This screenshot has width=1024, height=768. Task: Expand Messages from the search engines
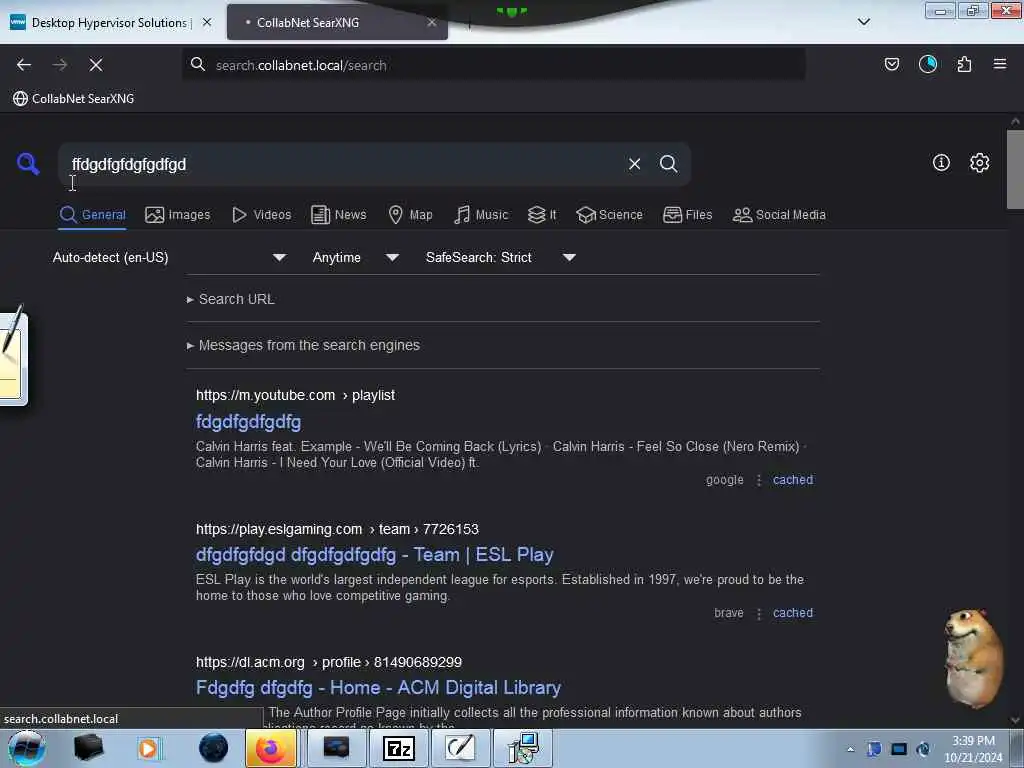click(303, 345)
